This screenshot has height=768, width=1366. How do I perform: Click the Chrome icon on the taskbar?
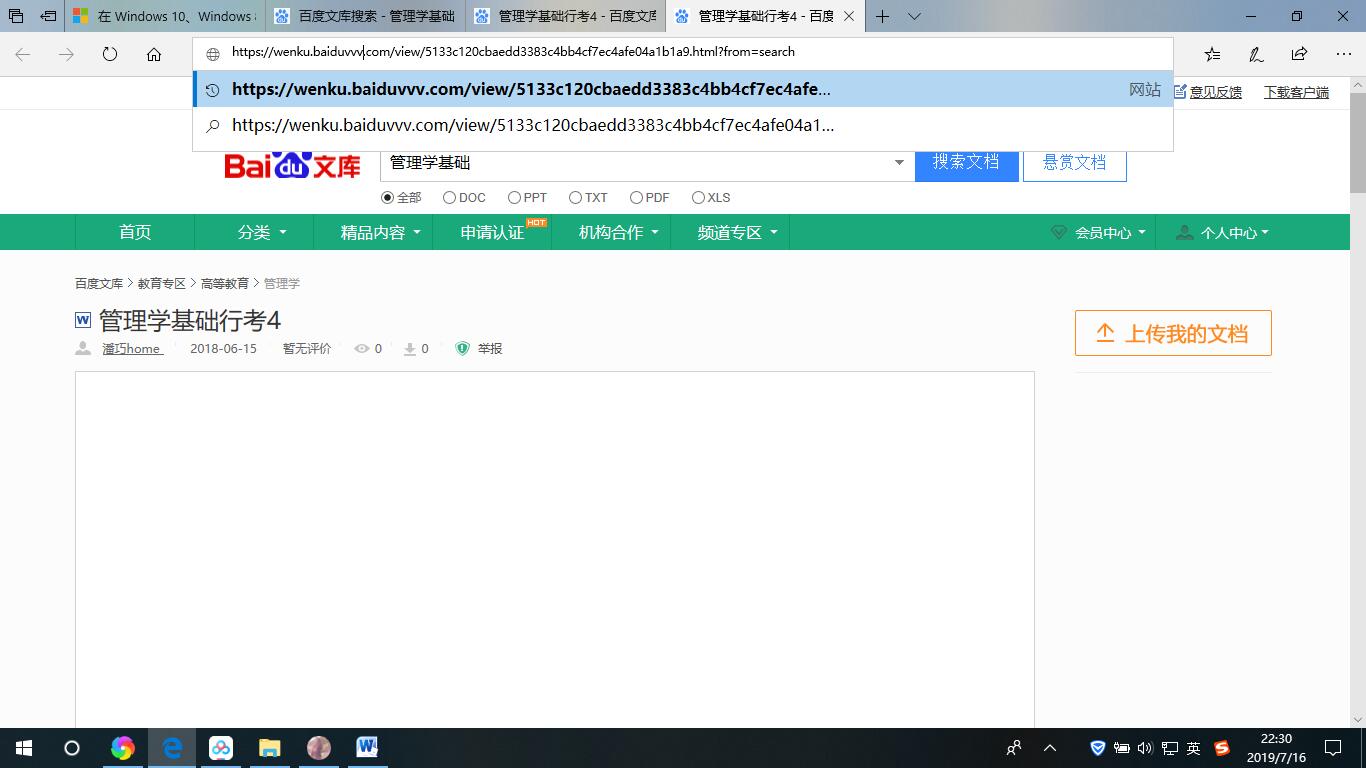click(x=123, y=747)
